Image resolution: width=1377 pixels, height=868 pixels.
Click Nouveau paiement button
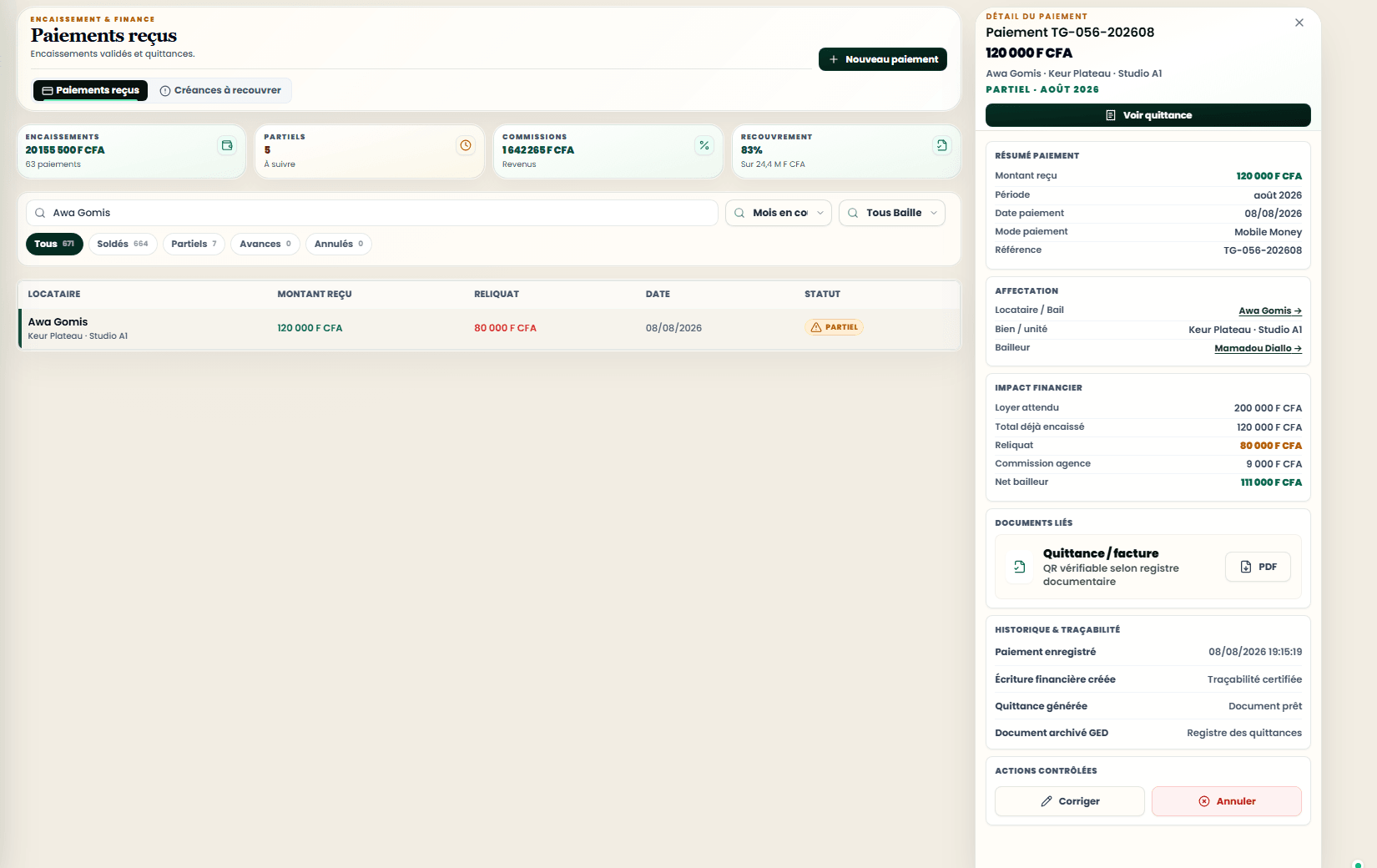(x=883, y=59)
